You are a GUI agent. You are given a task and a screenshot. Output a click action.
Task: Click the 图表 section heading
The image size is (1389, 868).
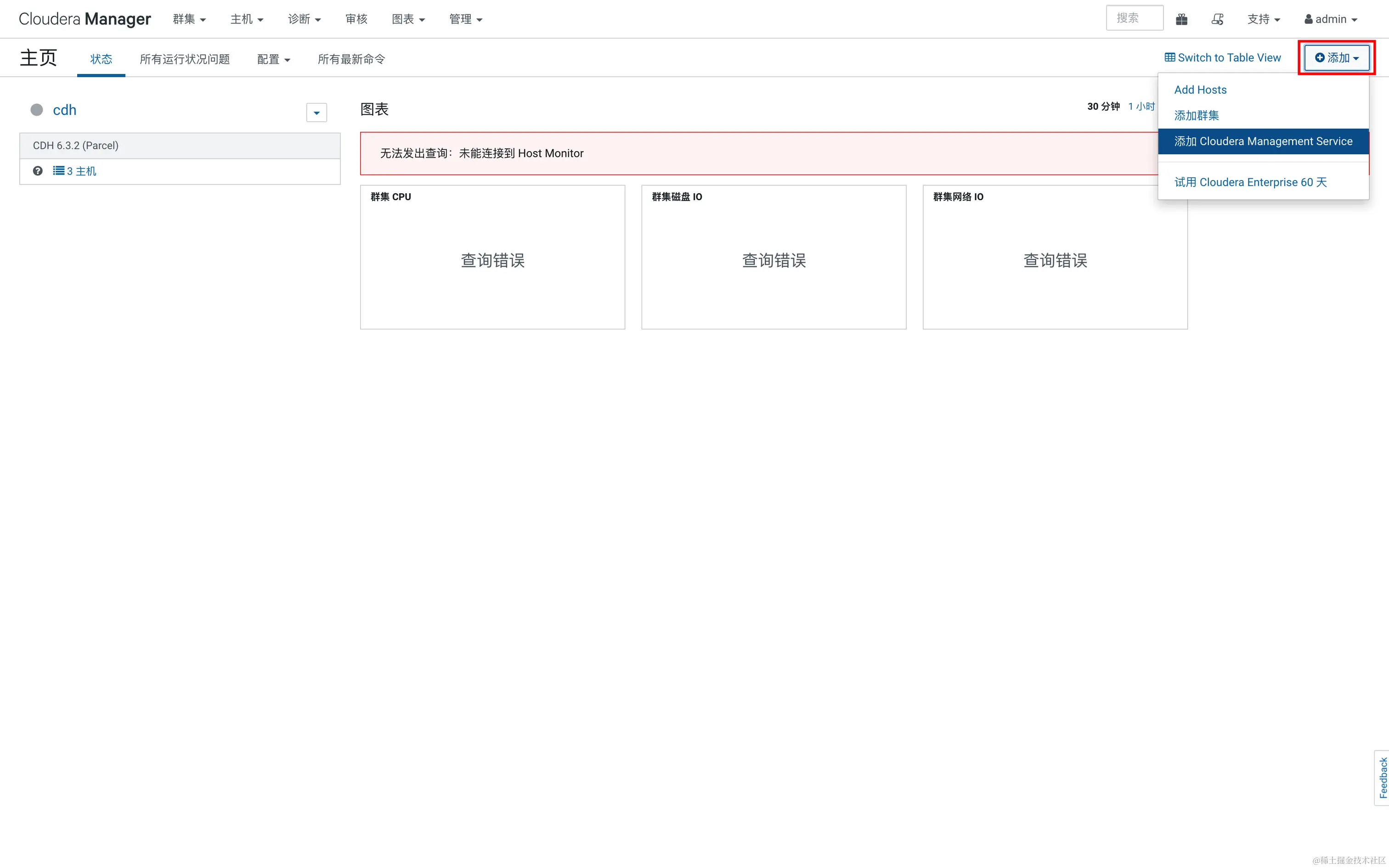point(374,109)
